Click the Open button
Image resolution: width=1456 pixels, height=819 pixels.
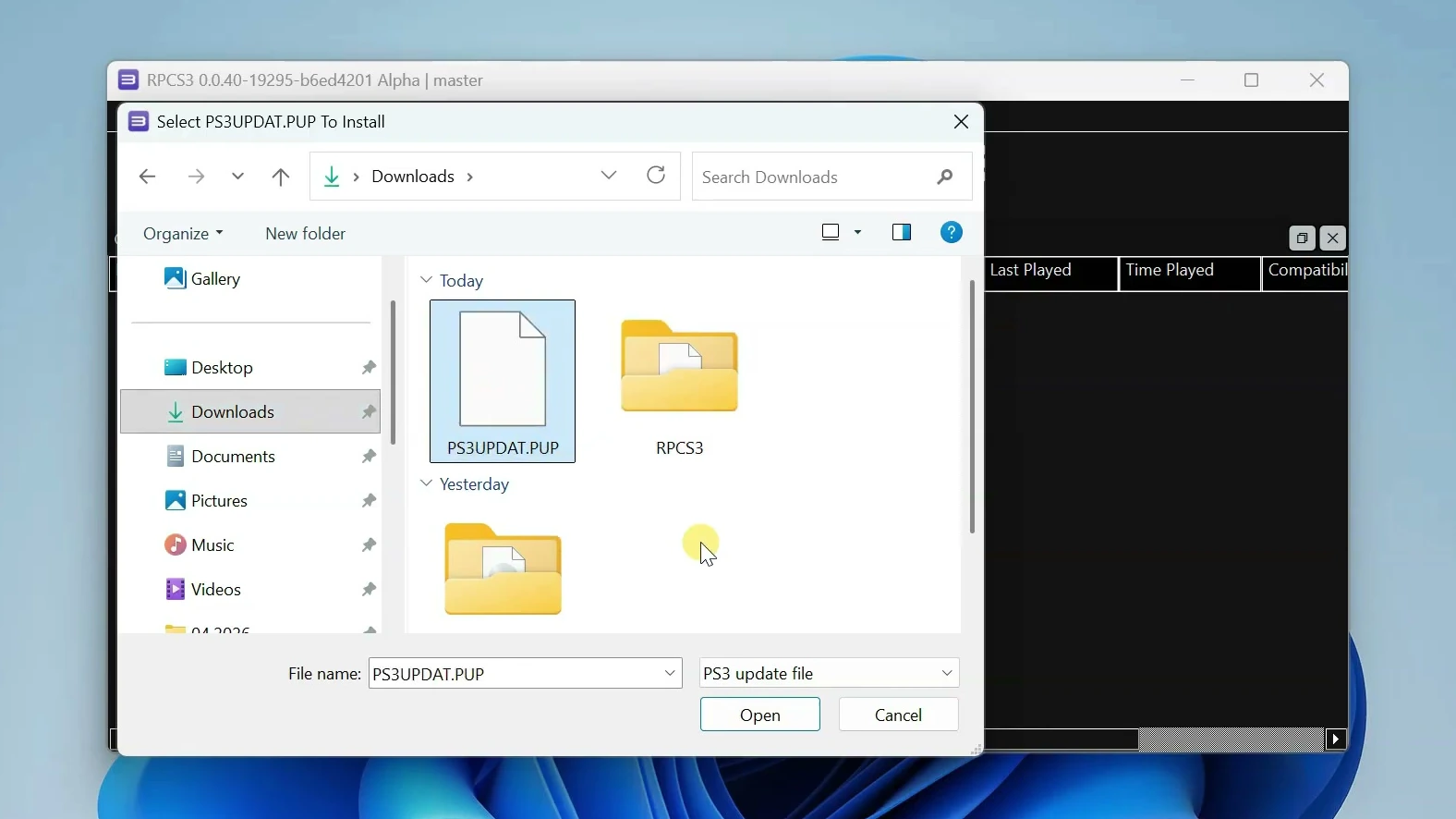click(760, 715)
